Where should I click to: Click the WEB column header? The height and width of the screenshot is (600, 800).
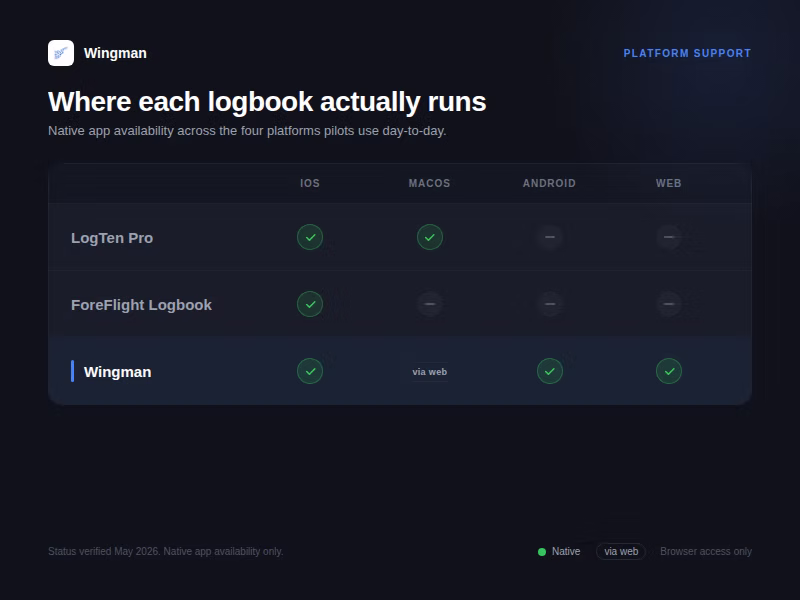(x=668, y=183)
